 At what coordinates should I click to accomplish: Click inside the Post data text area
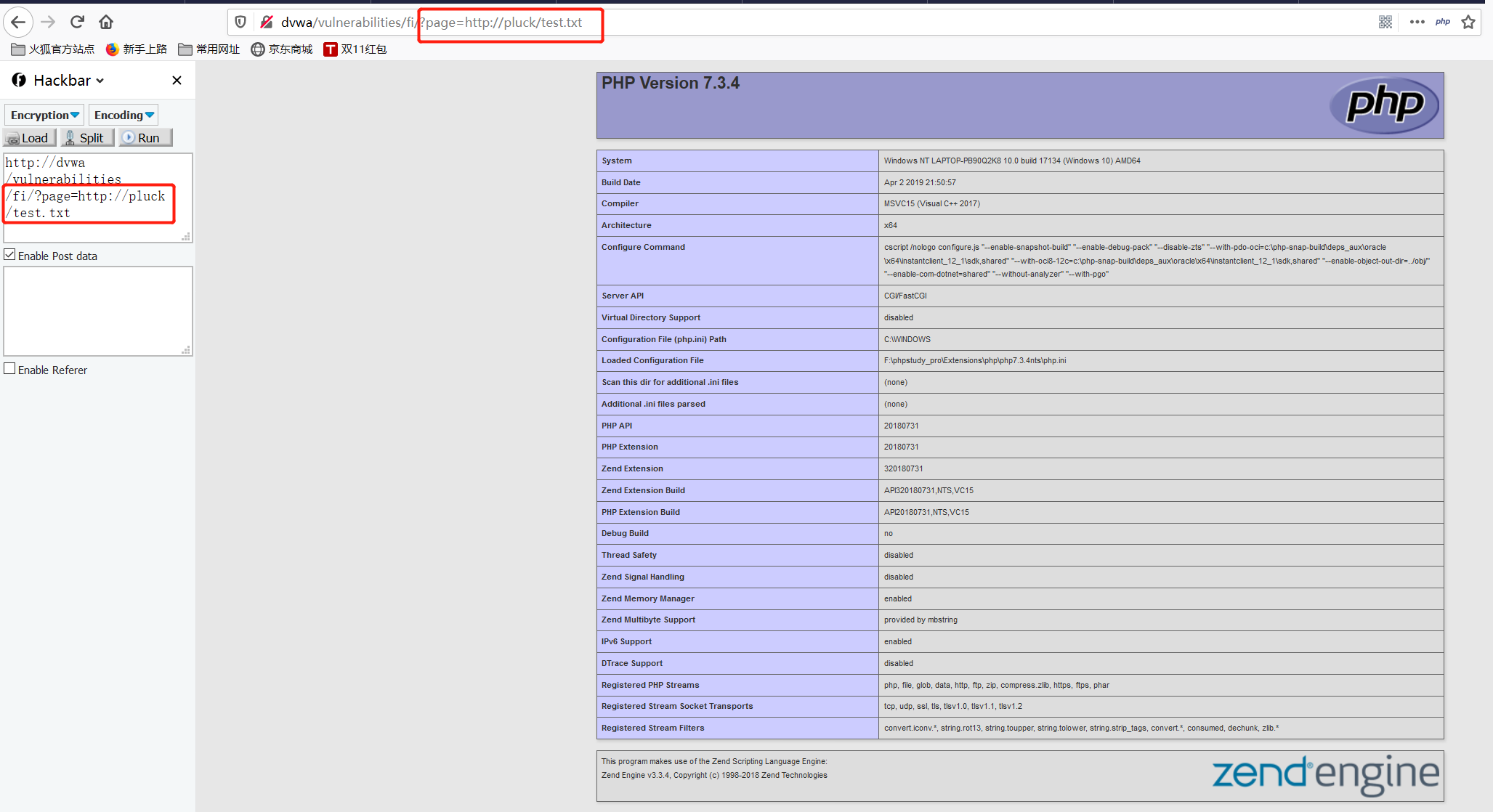click(97, 311)
